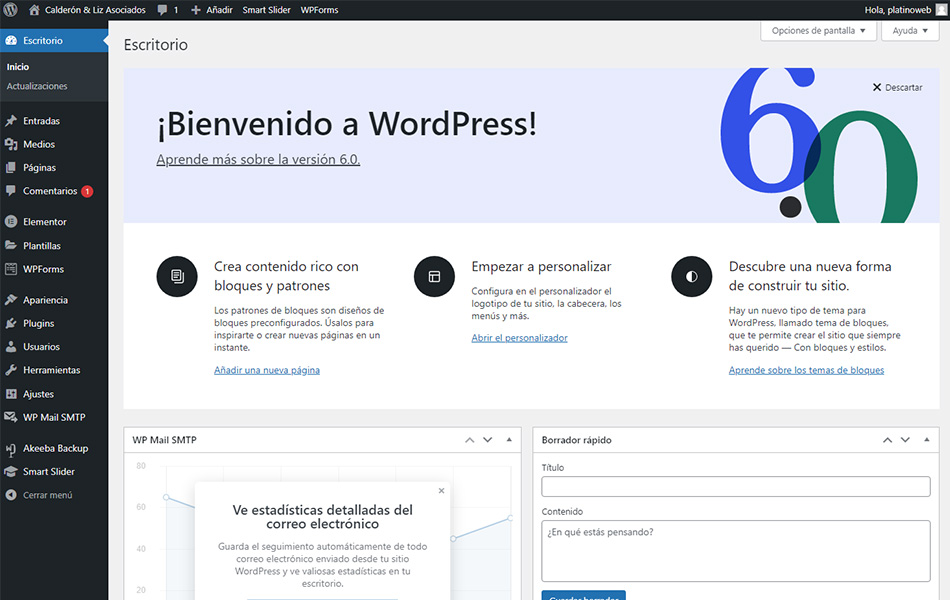The height and width of the screenshot is (600, 950).
Task: Click the blocks and patterns round icon
Action: coord(177,276)
